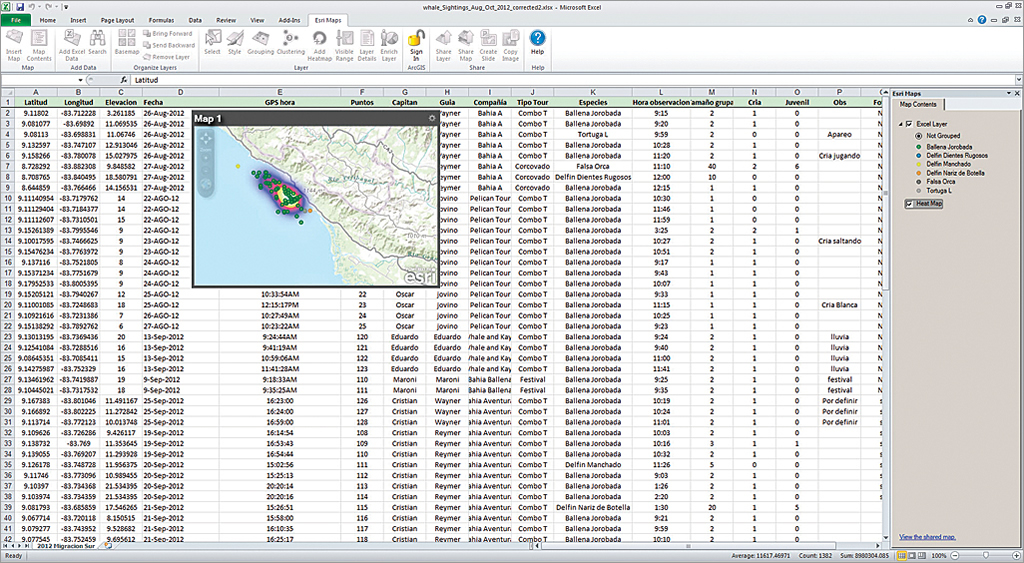
Task: Toggle the Heat Map checkbox
Action: tap(909, 204)
